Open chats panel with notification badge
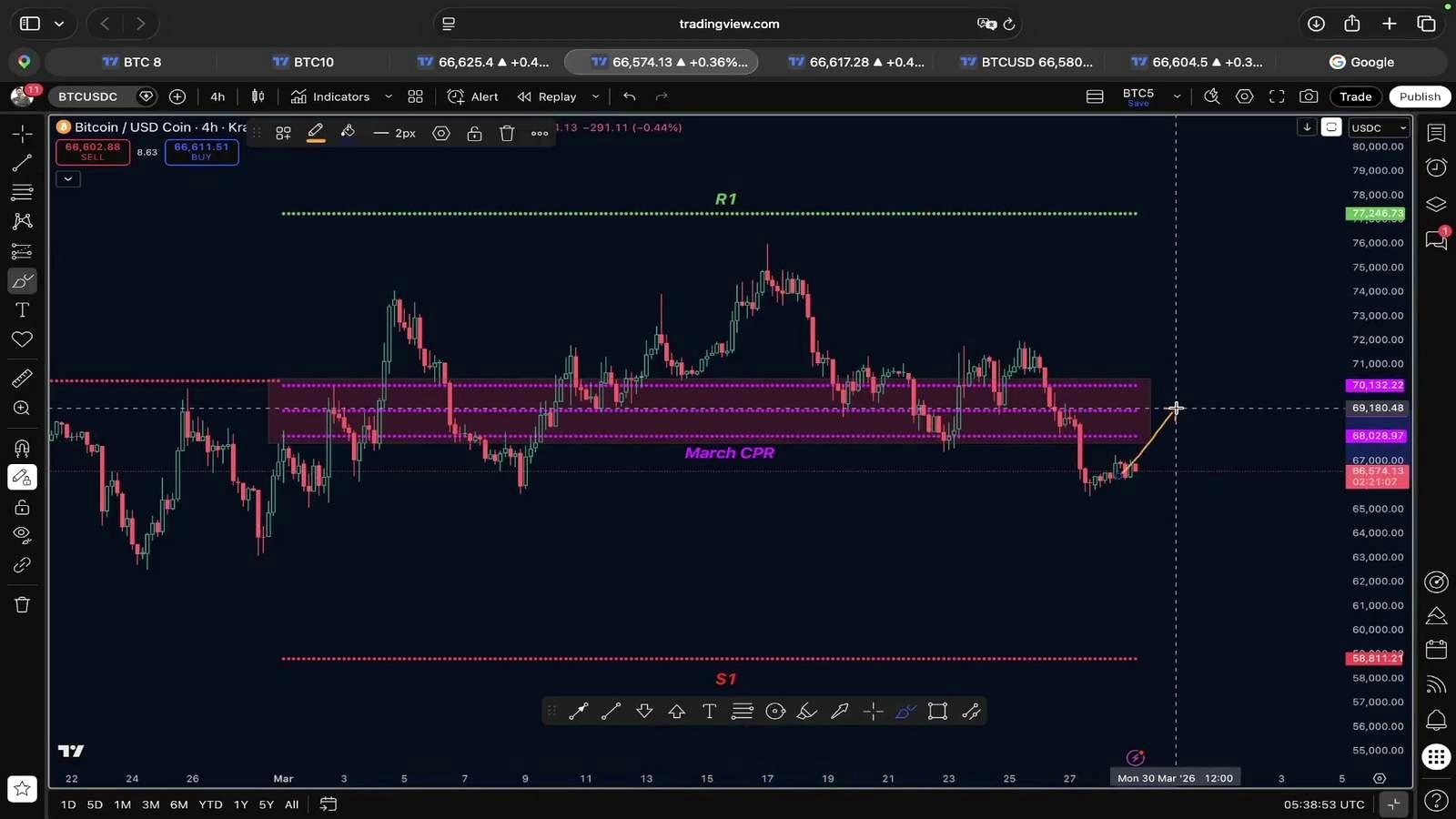The height and width of the screenshot is (819, 1456). [1436, 239]
